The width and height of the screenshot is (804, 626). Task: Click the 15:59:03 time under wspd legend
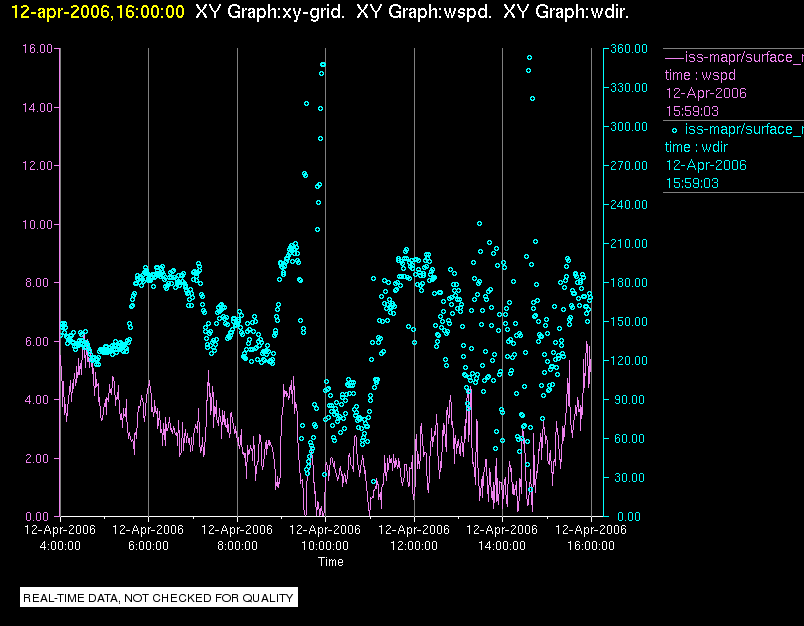click(x=692, y=111)
